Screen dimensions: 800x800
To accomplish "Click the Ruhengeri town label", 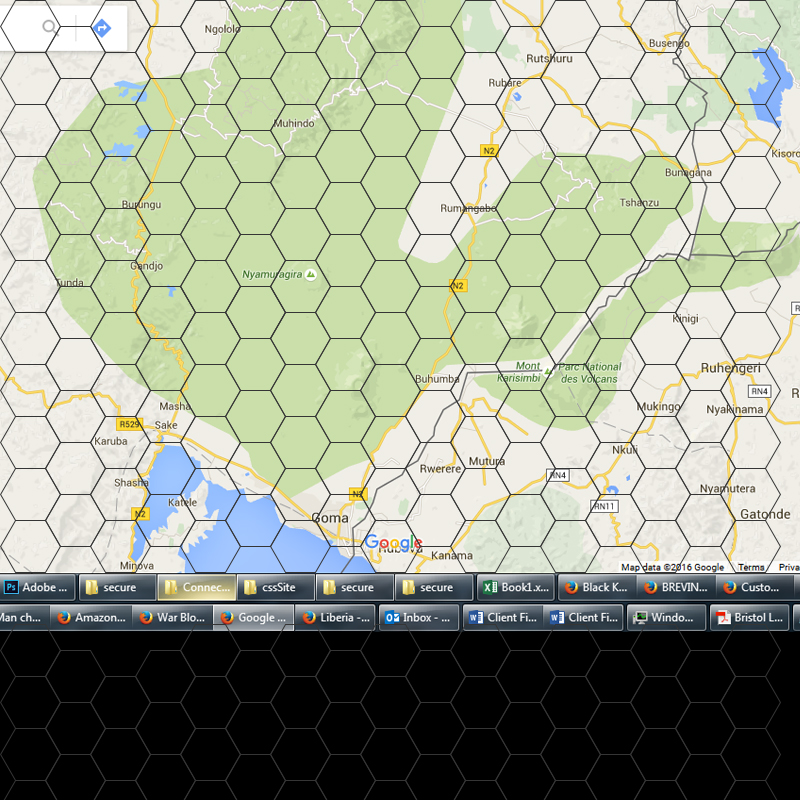I will (x=730, y=368).
